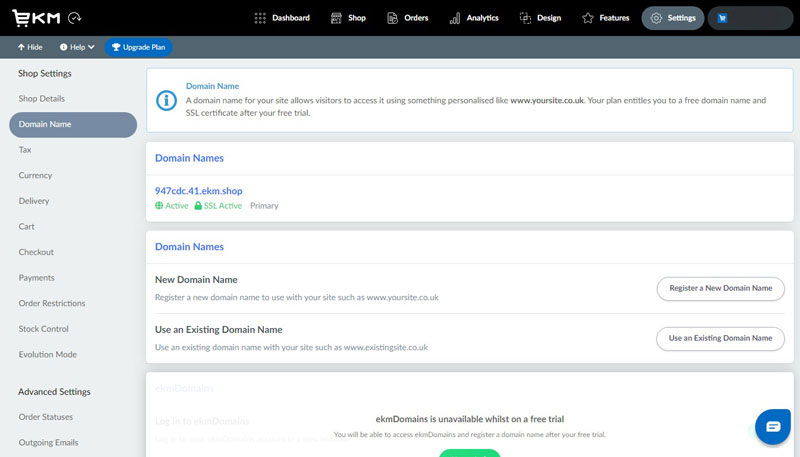Open the Analytics menu
Image resolution: width=800 pixels, height=457 pixels.
pos(474,18)
